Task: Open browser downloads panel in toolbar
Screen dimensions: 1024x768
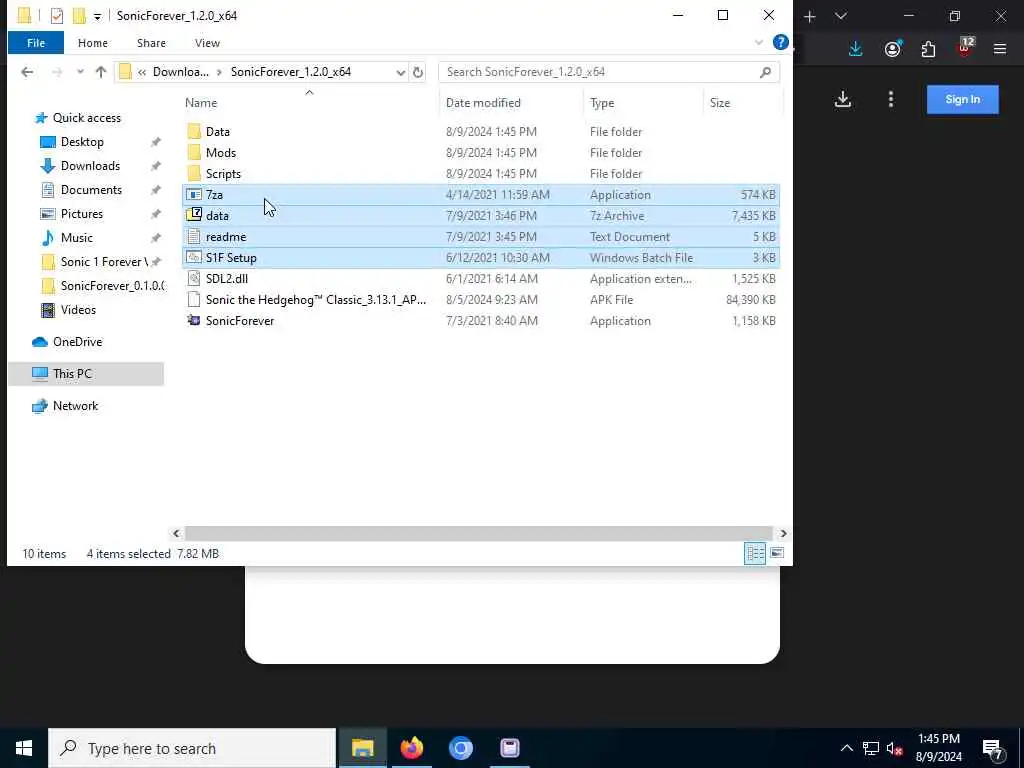Action: [x=856, y=49]
